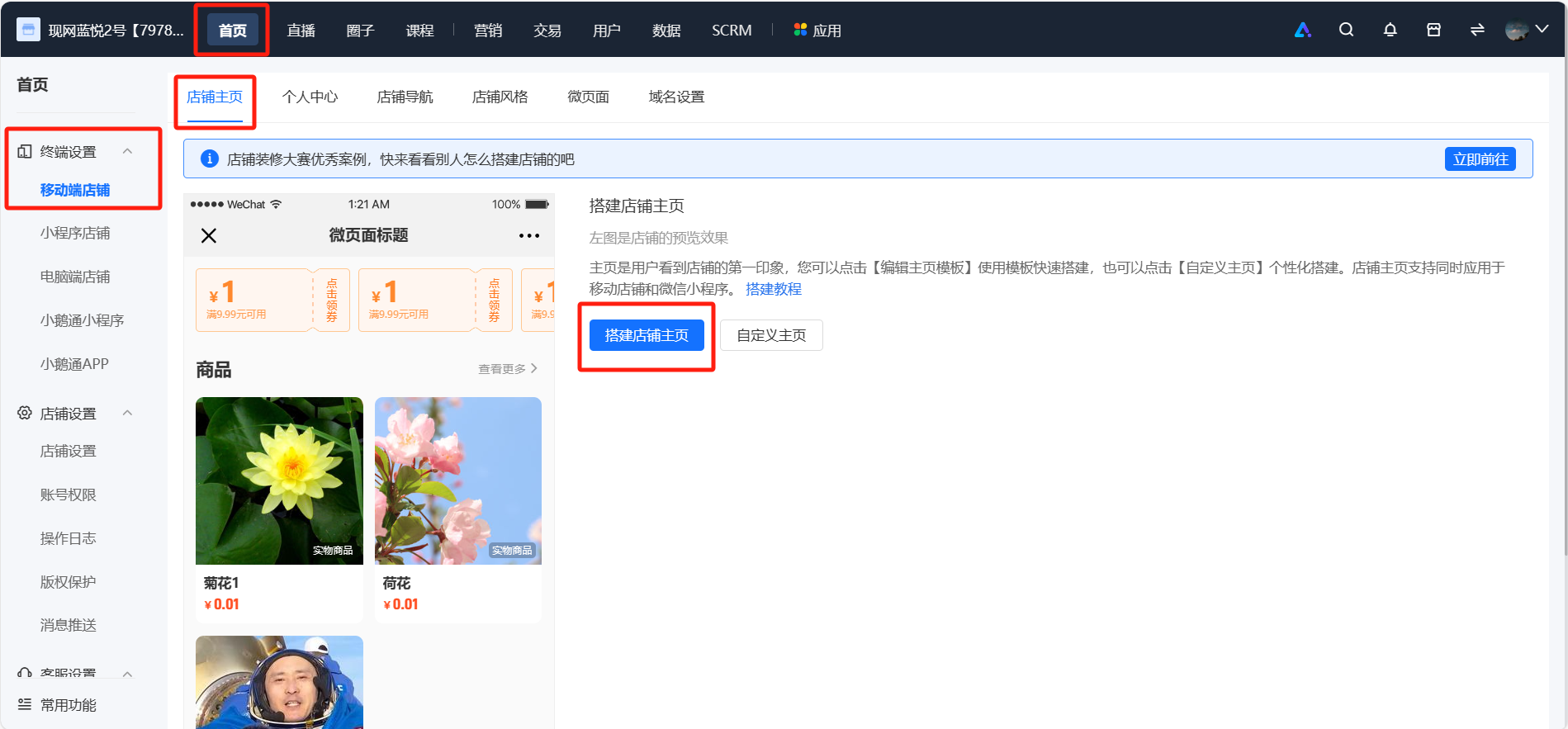Open the 直播 top menu

(301, 31)
